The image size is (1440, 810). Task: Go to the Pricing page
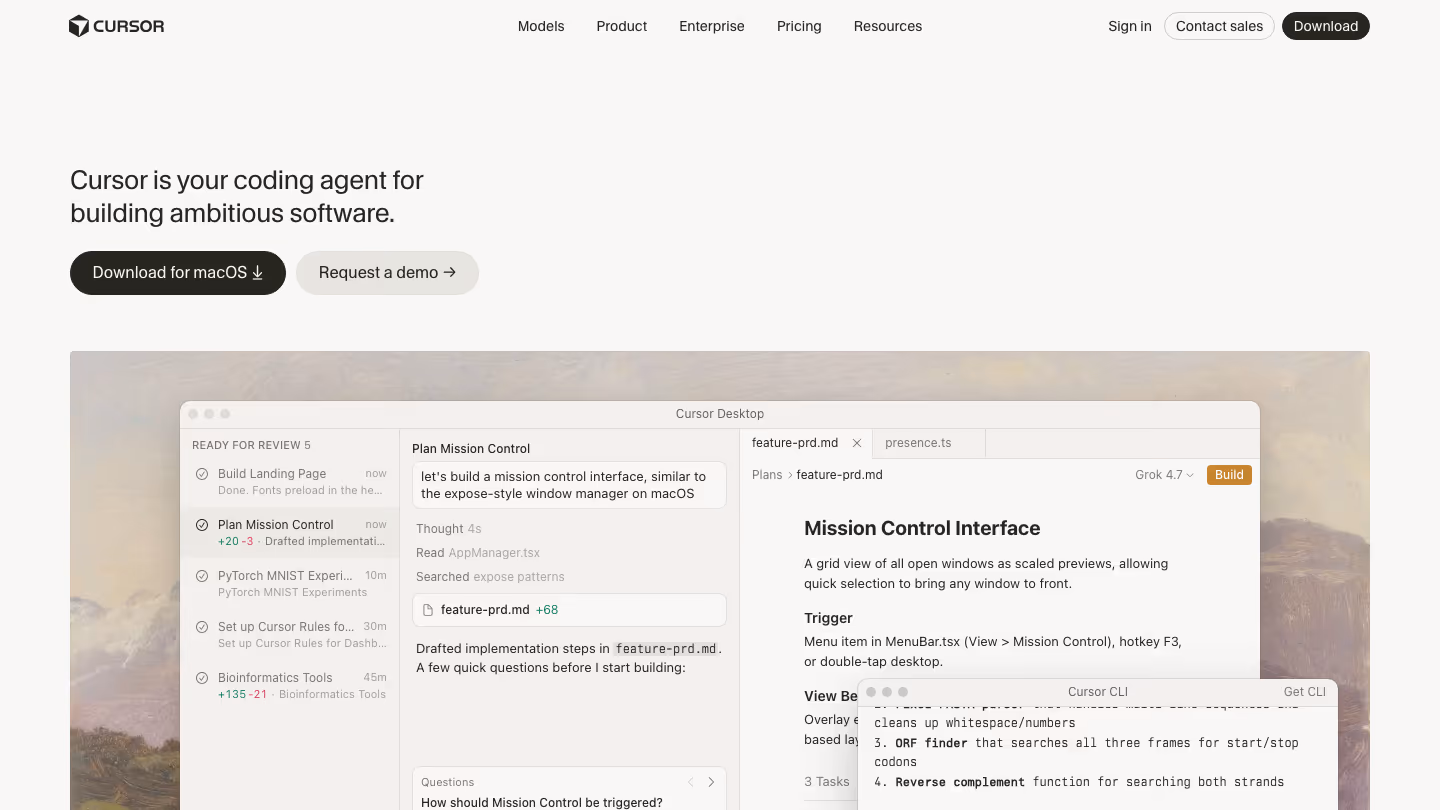tap(799, 26)
